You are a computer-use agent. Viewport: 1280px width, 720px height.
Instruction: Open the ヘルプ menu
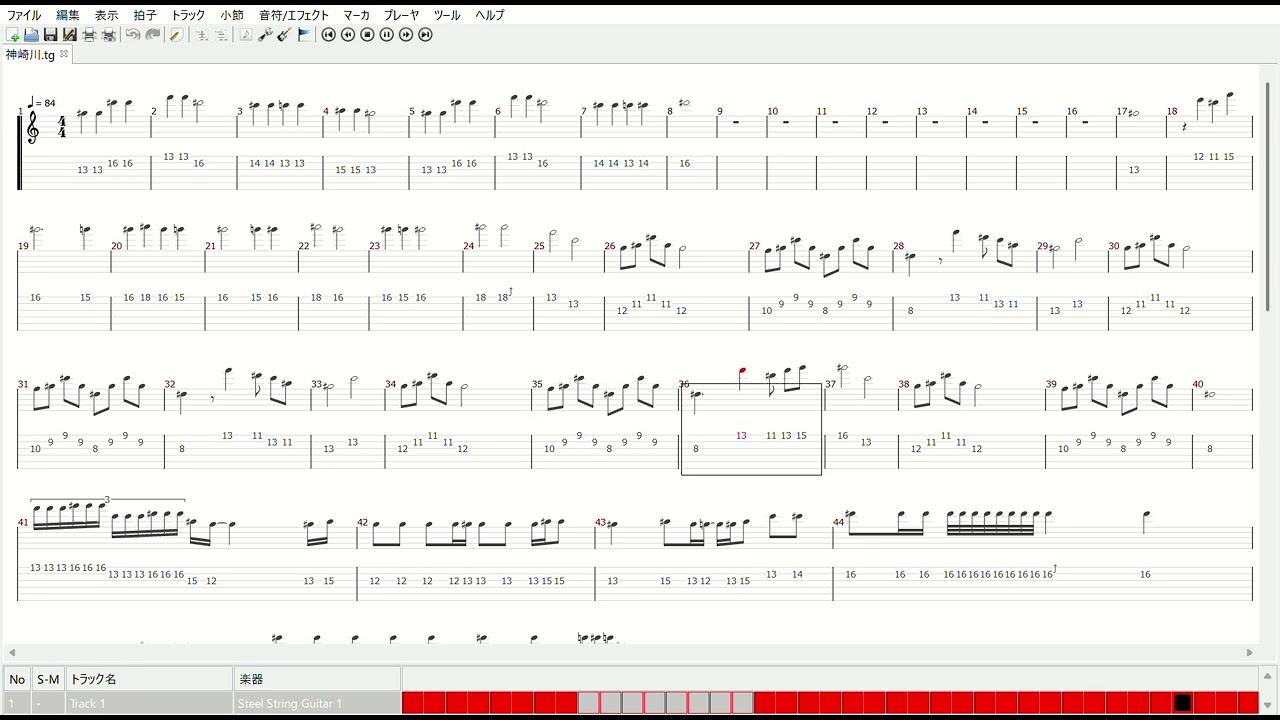[x=490, y=15]
